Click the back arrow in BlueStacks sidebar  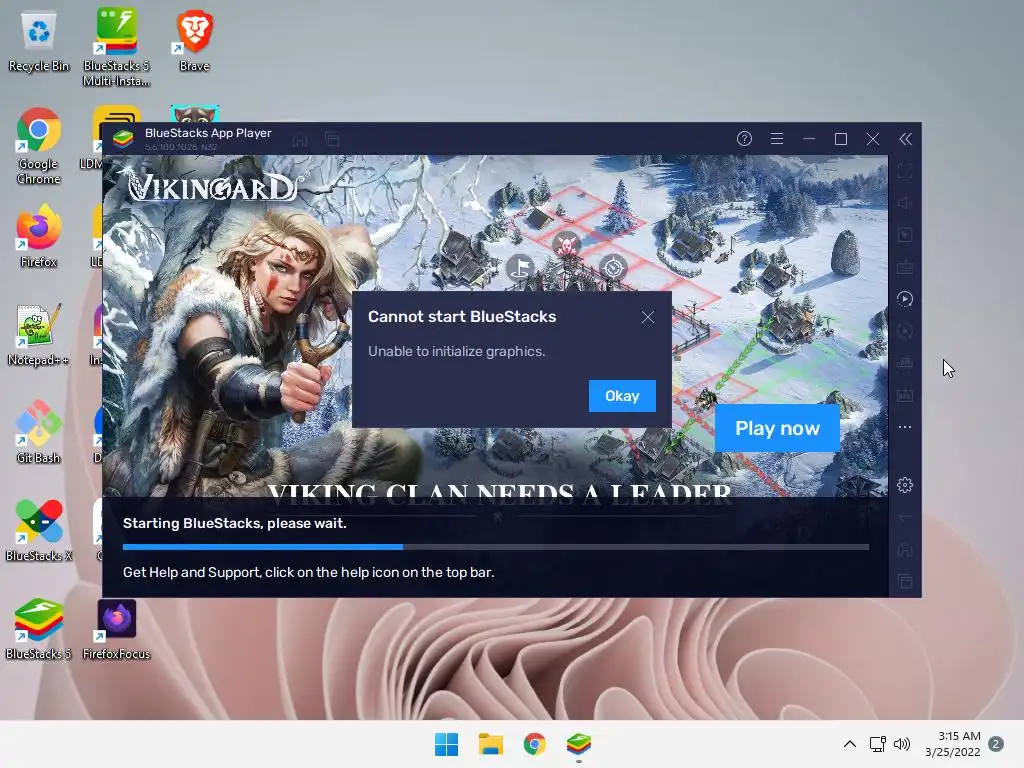tap(904, 517)
